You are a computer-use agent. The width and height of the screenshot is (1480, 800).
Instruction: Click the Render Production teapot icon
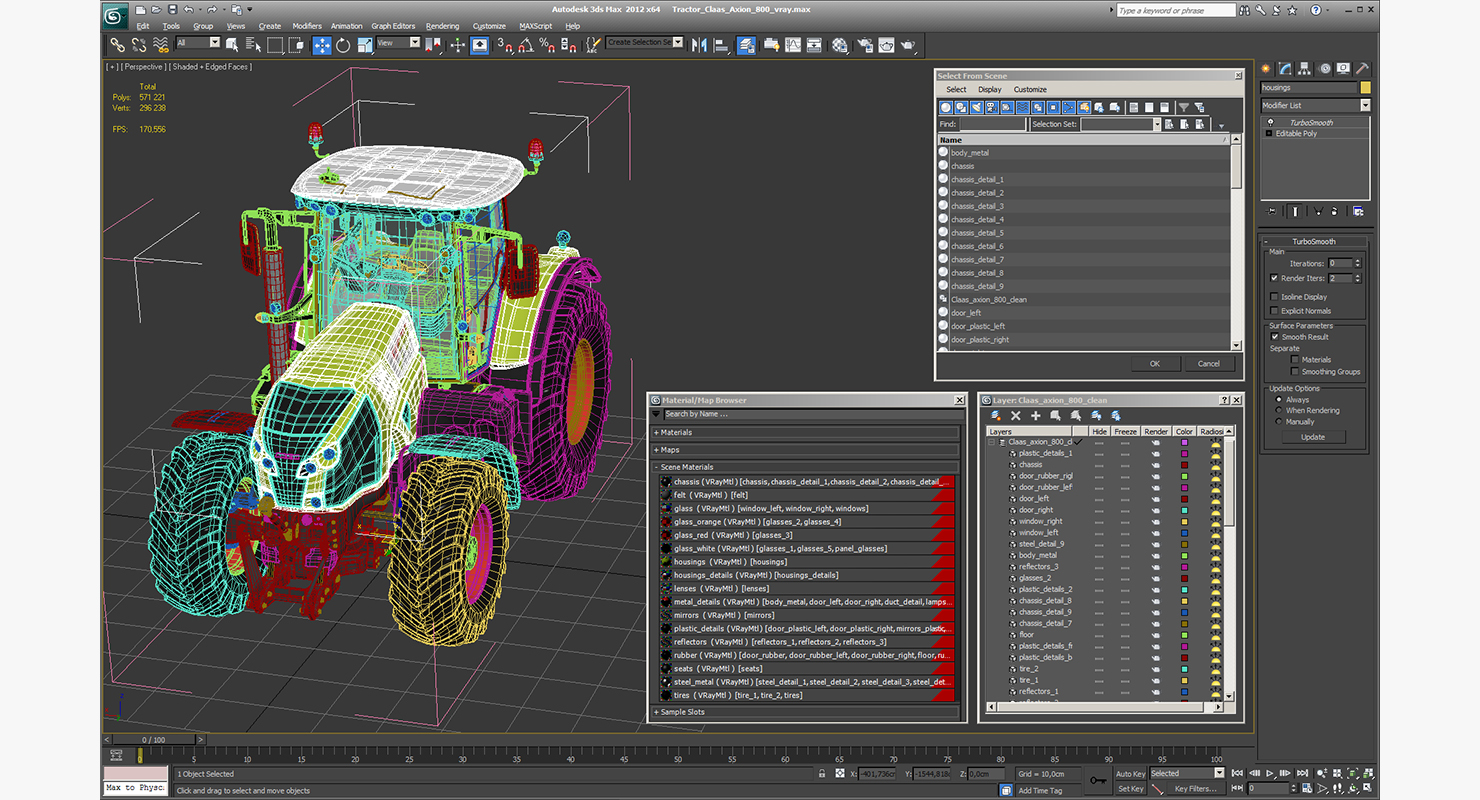(908, 45)
